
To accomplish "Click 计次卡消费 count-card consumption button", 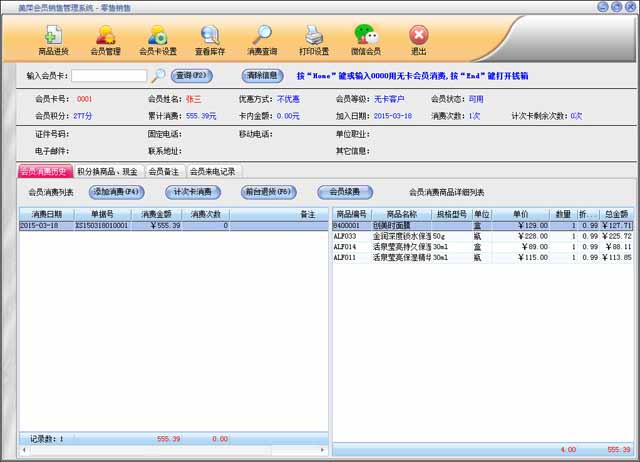I will point(193,191).
